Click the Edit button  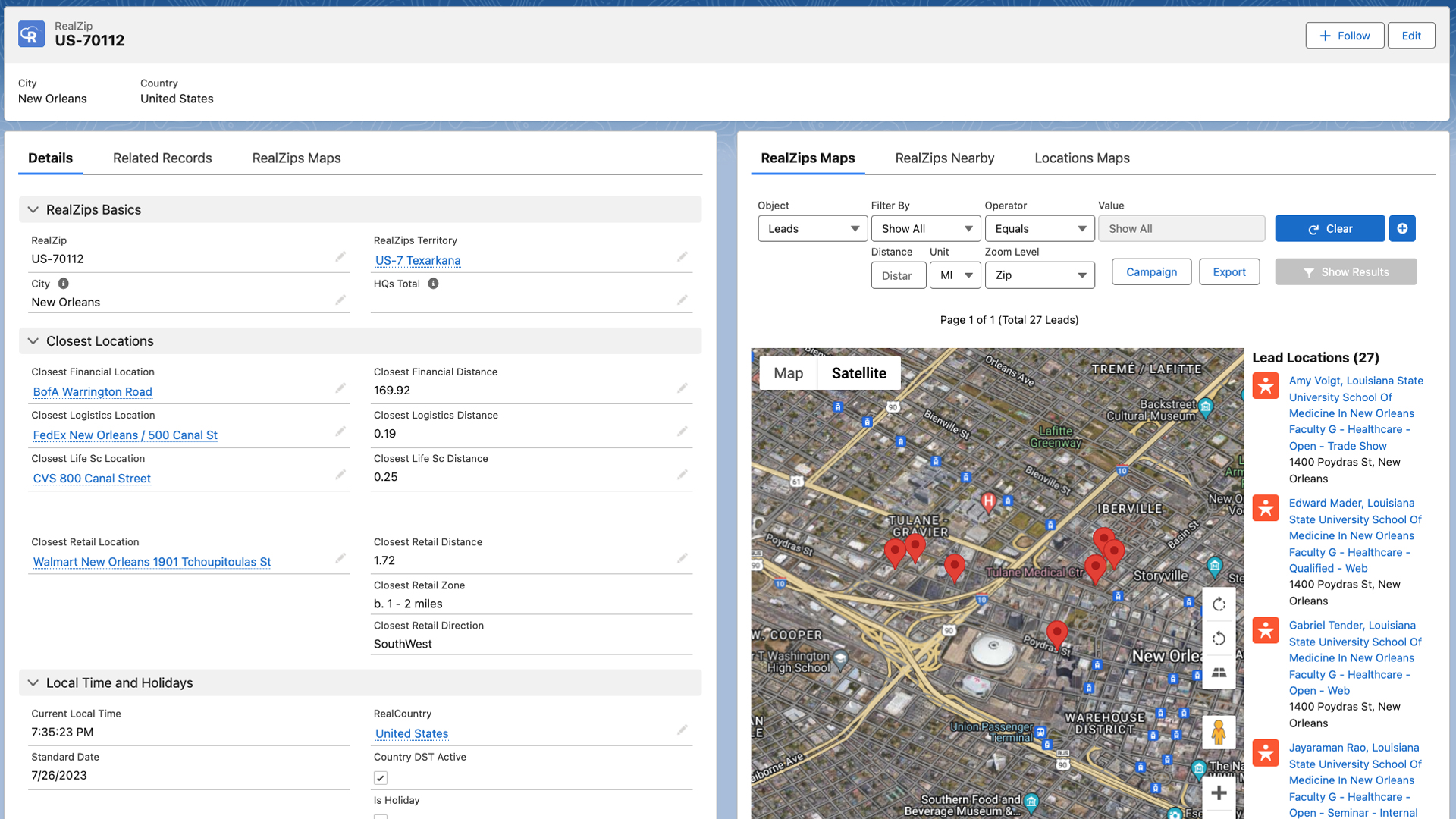pos(1411,36)
